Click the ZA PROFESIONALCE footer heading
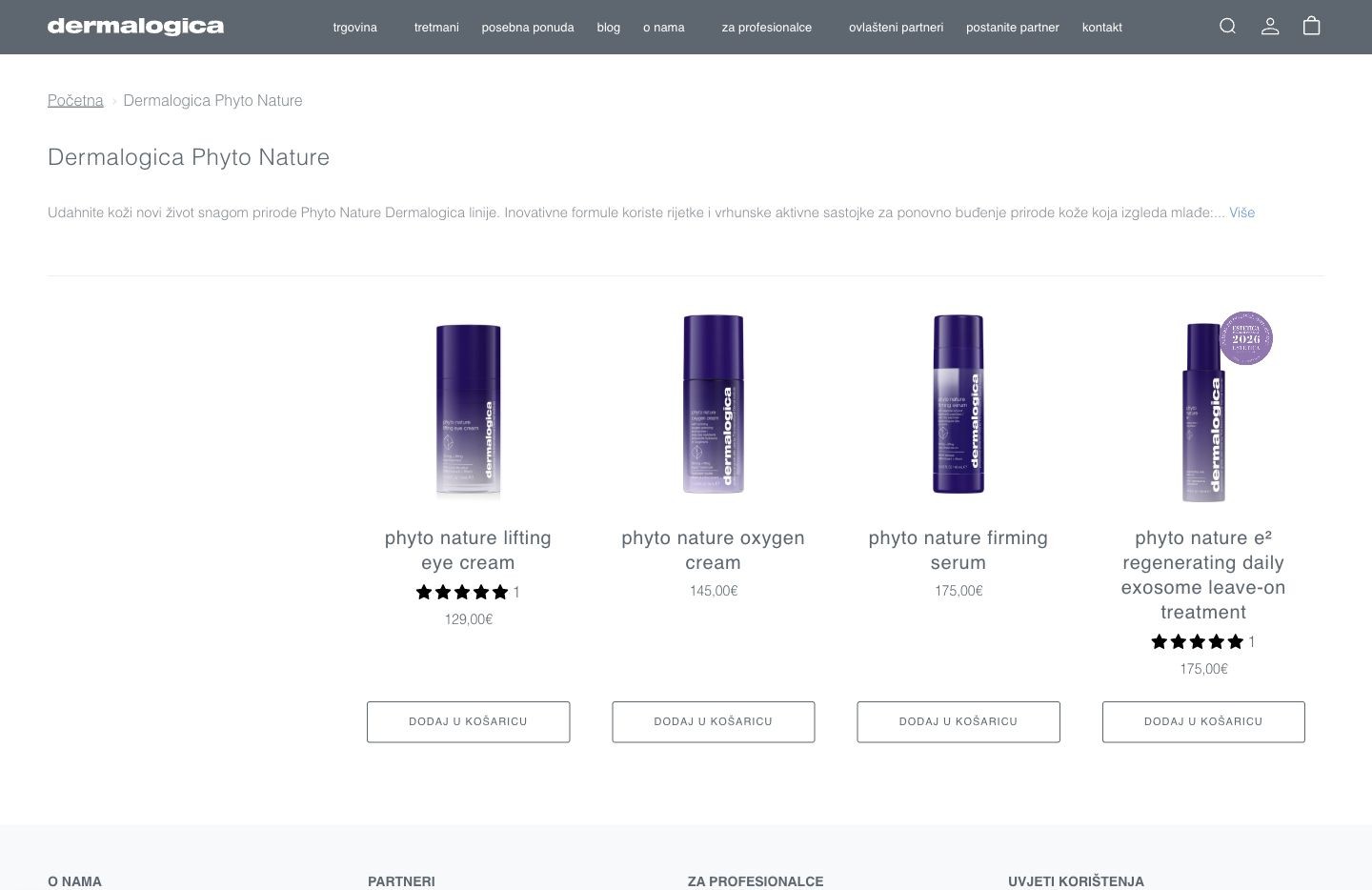The height and width of the screenshot is (890, 1372). (x=756, y=881)
